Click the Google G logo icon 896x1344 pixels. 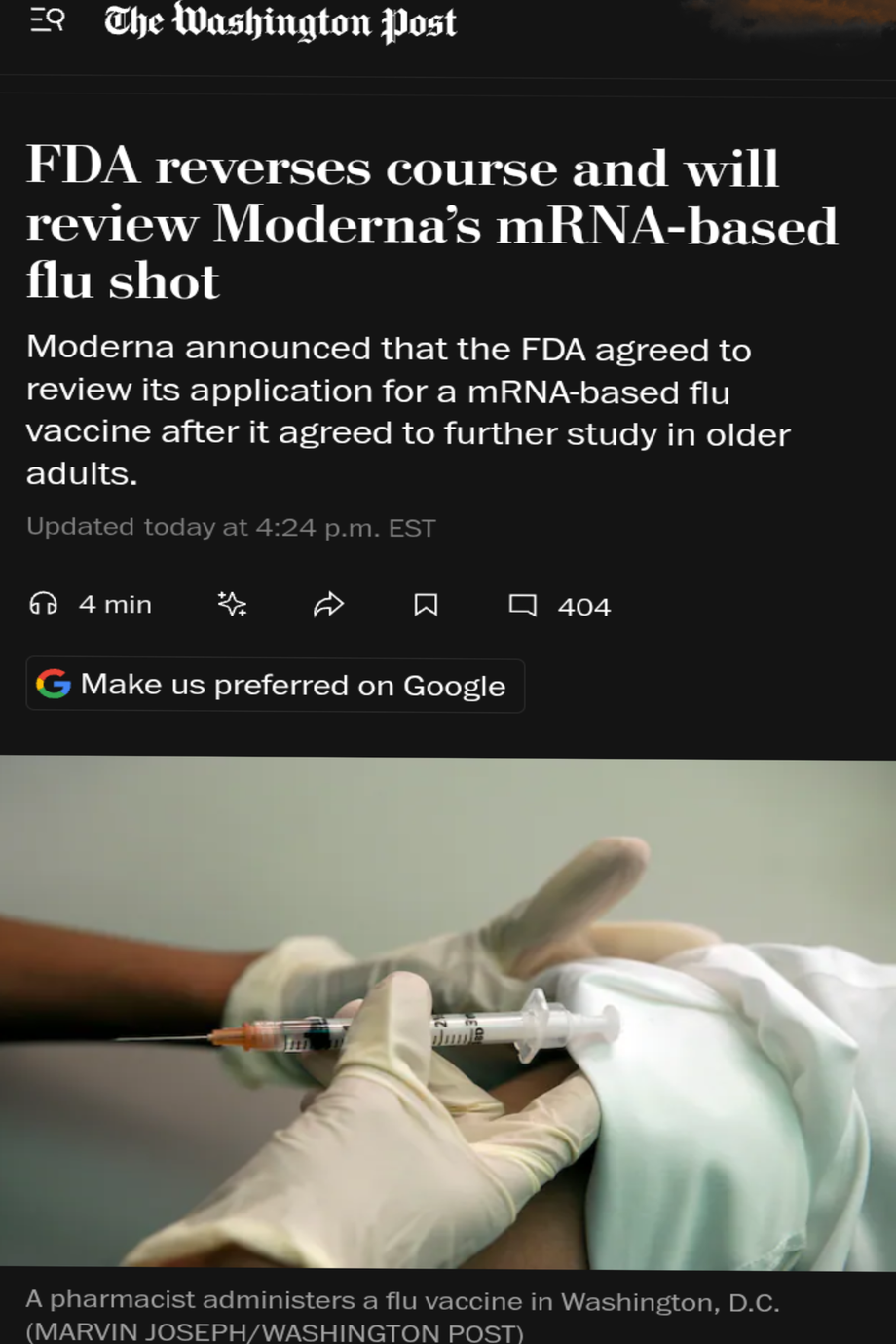(54, 685)
